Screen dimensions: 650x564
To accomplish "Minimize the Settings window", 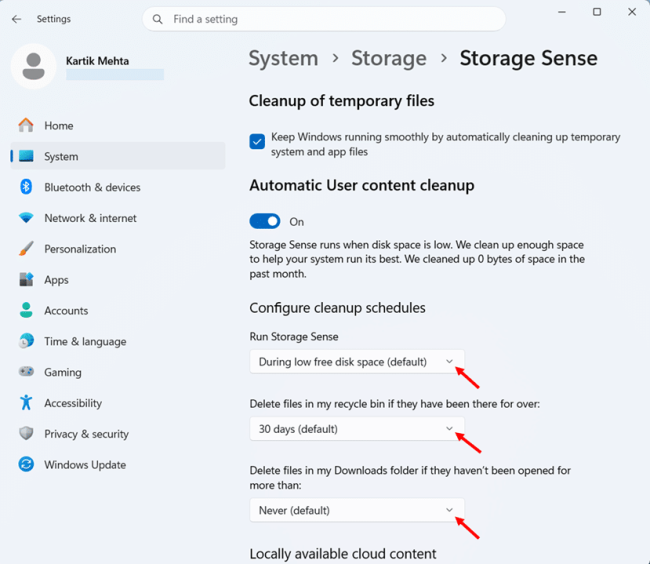I will click(x=562, y=12).
